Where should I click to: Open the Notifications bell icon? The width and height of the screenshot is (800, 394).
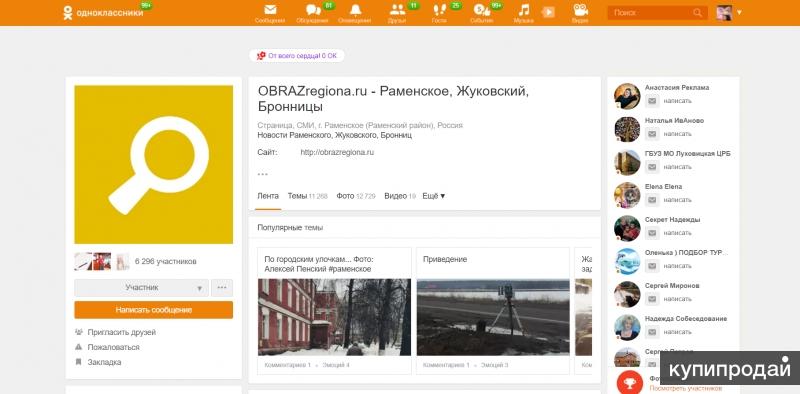click(x=355, y=10)
